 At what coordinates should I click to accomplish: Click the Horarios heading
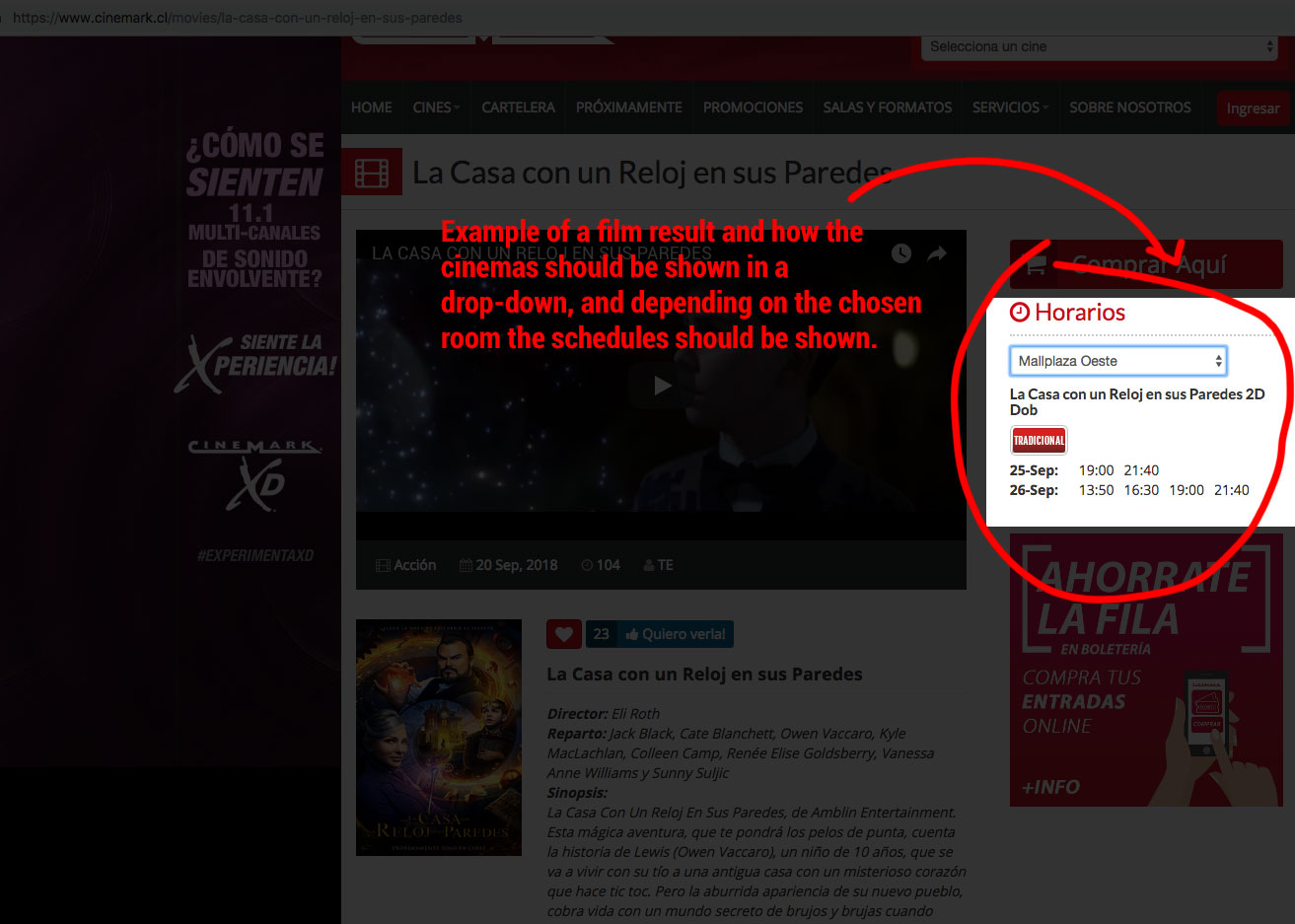(1080, 313)
